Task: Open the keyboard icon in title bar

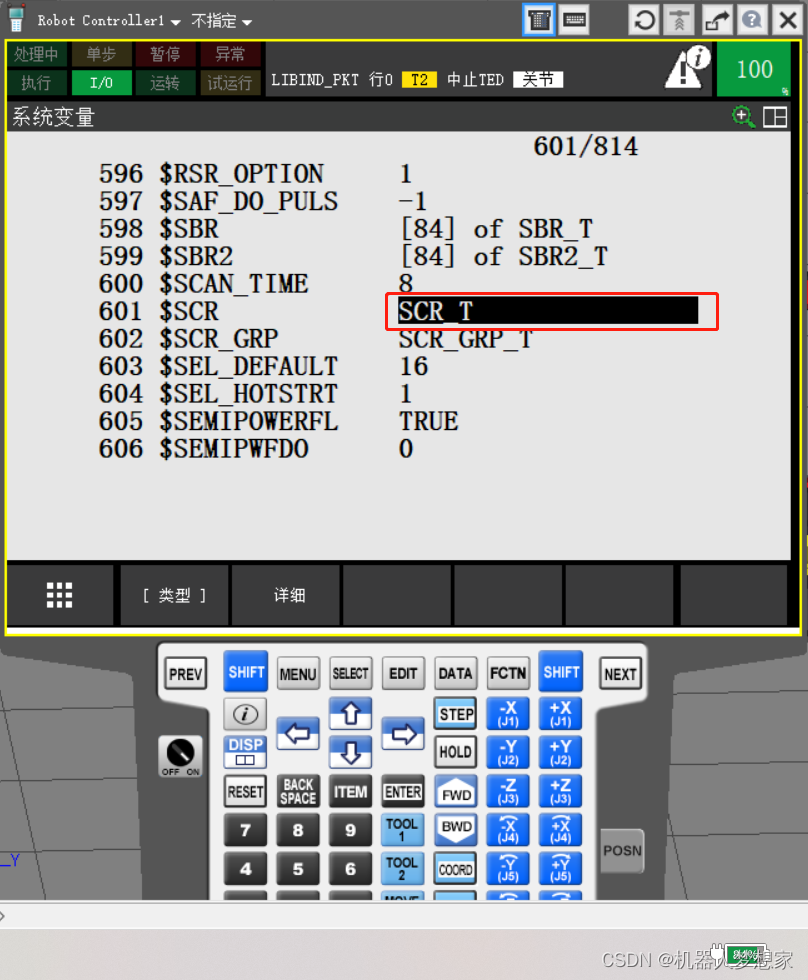Action: (573, 20)
